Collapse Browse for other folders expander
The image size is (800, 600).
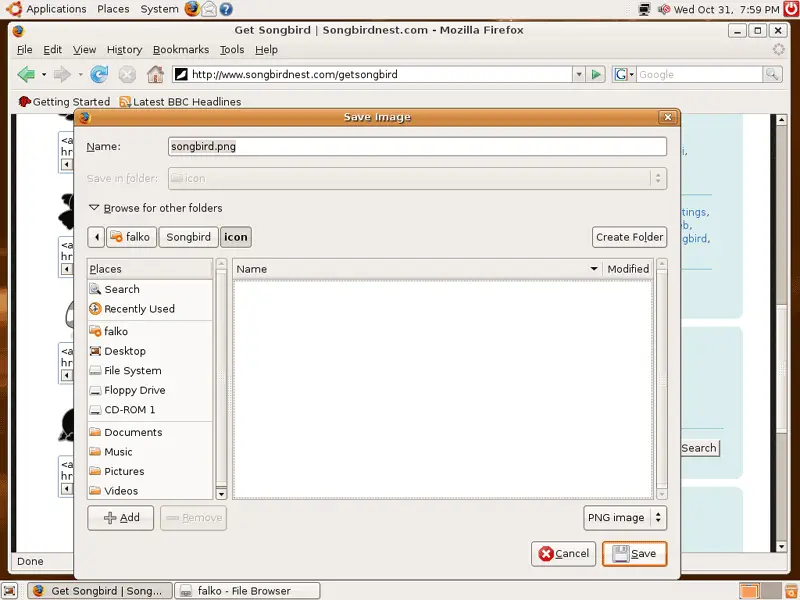[x=94, y=208]
